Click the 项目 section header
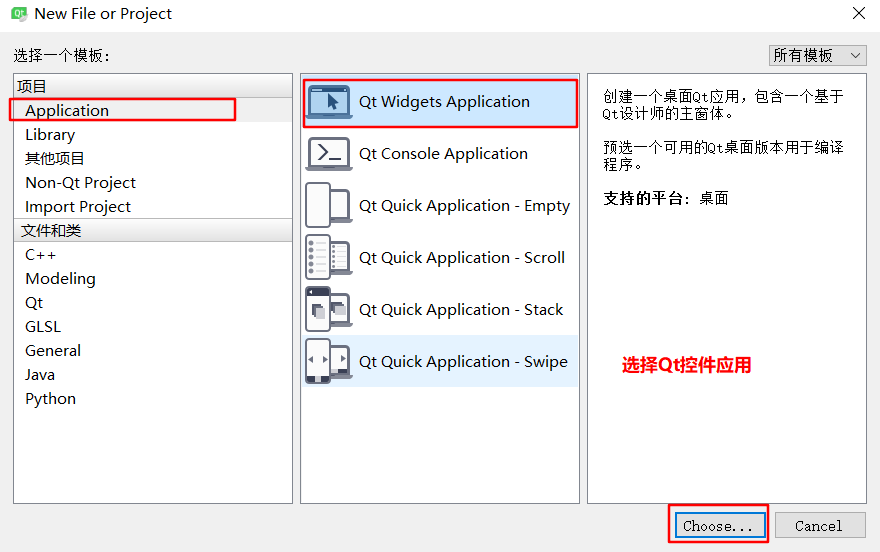This screenshot has width=880, height=552. click(x=153, y=86)
